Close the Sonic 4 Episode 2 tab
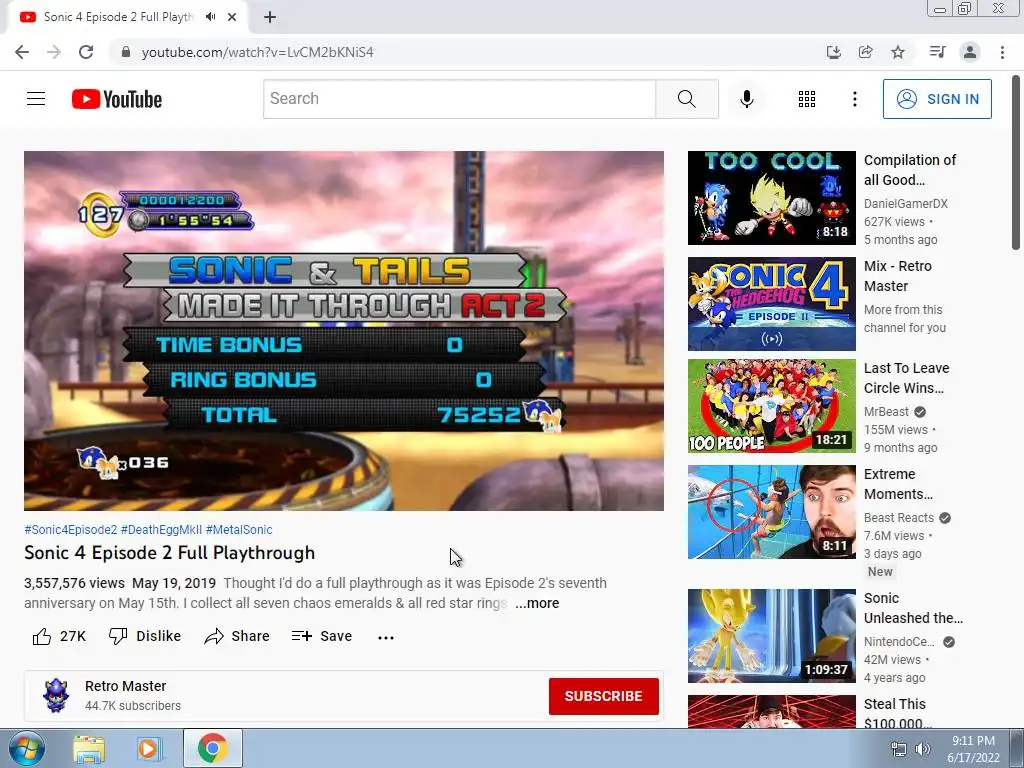This screenshot has height=768, width=1024. click(x=232, y=17)
